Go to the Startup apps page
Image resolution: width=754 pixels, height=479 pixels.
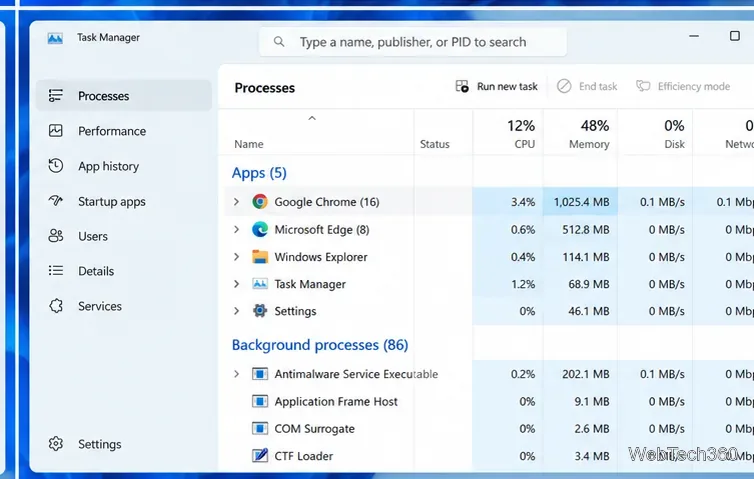point(112,202)
